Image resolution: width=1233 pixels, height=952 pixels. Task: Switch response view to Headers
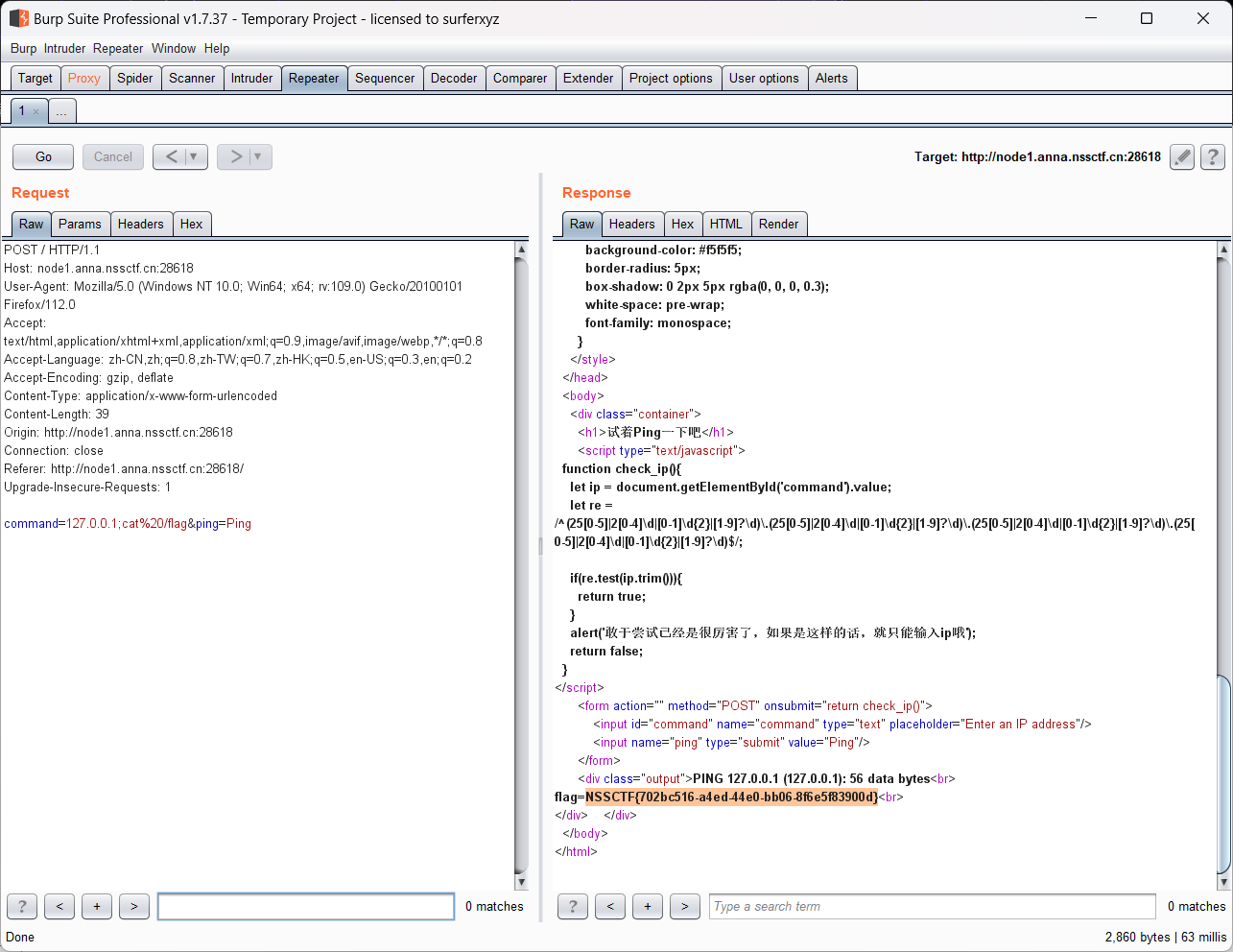tap(632, 224)
